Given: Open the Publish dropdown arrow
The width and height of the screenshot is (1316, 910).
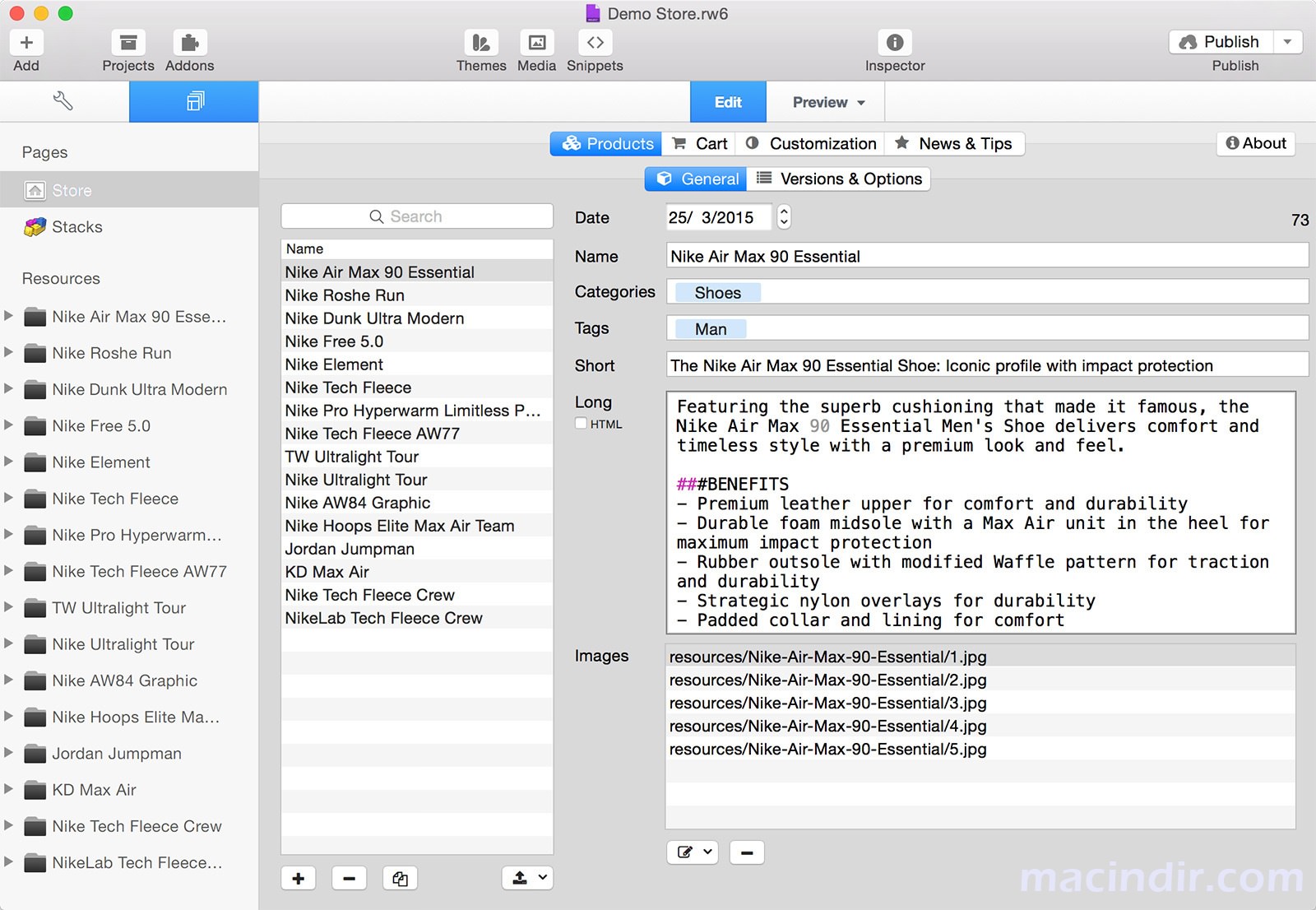Looking at the screenshot, I should tap(1287, 42).
